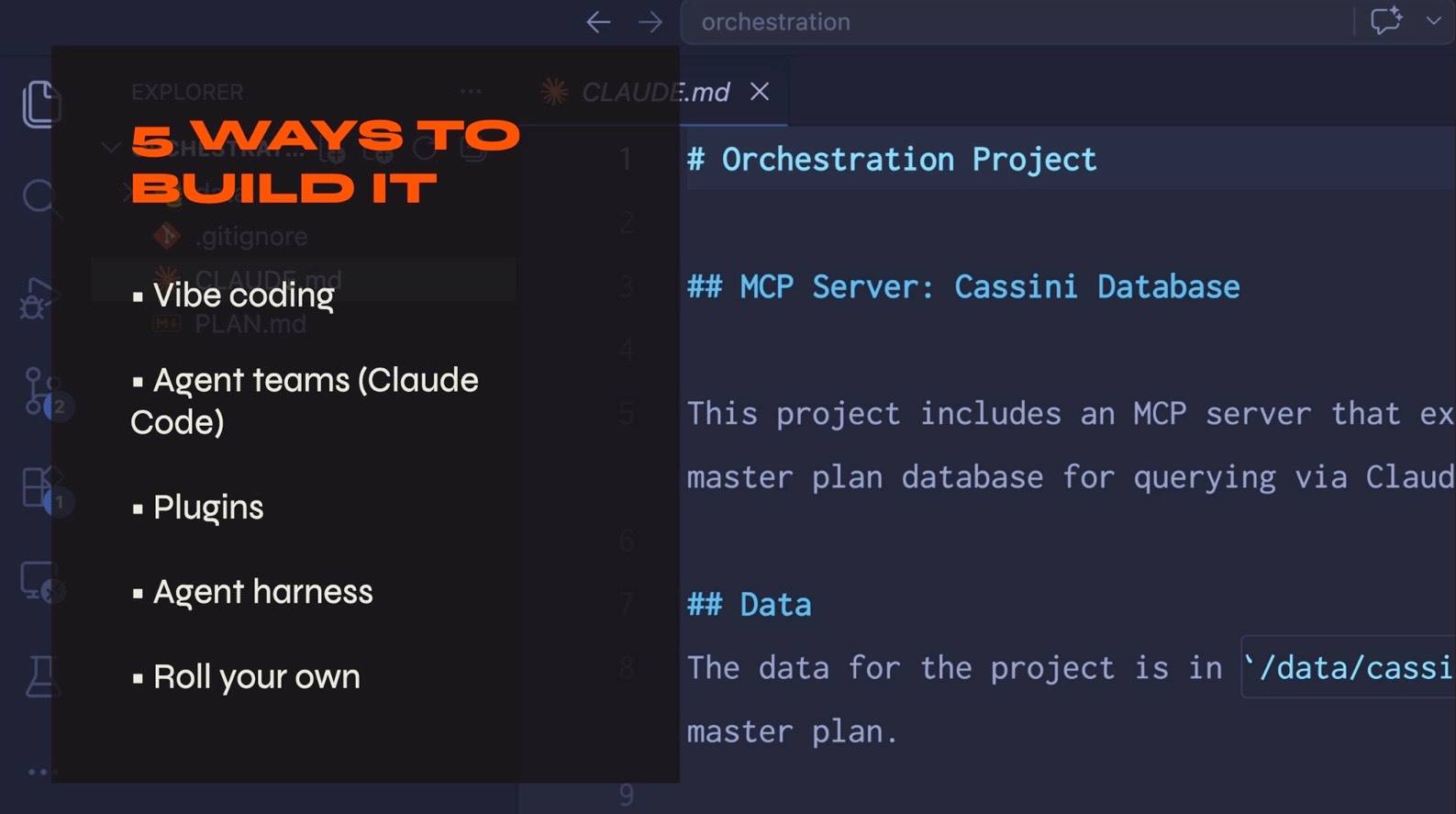Open PLAN.md in the file tree

(x=250, y=324)
